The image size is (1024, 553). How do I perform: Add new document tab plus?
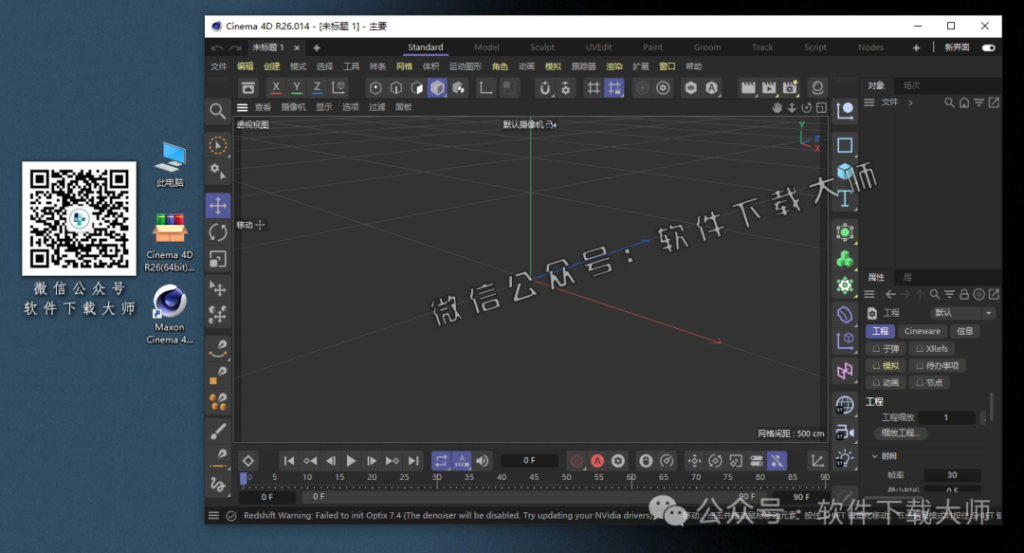click(x=317, y=48)
